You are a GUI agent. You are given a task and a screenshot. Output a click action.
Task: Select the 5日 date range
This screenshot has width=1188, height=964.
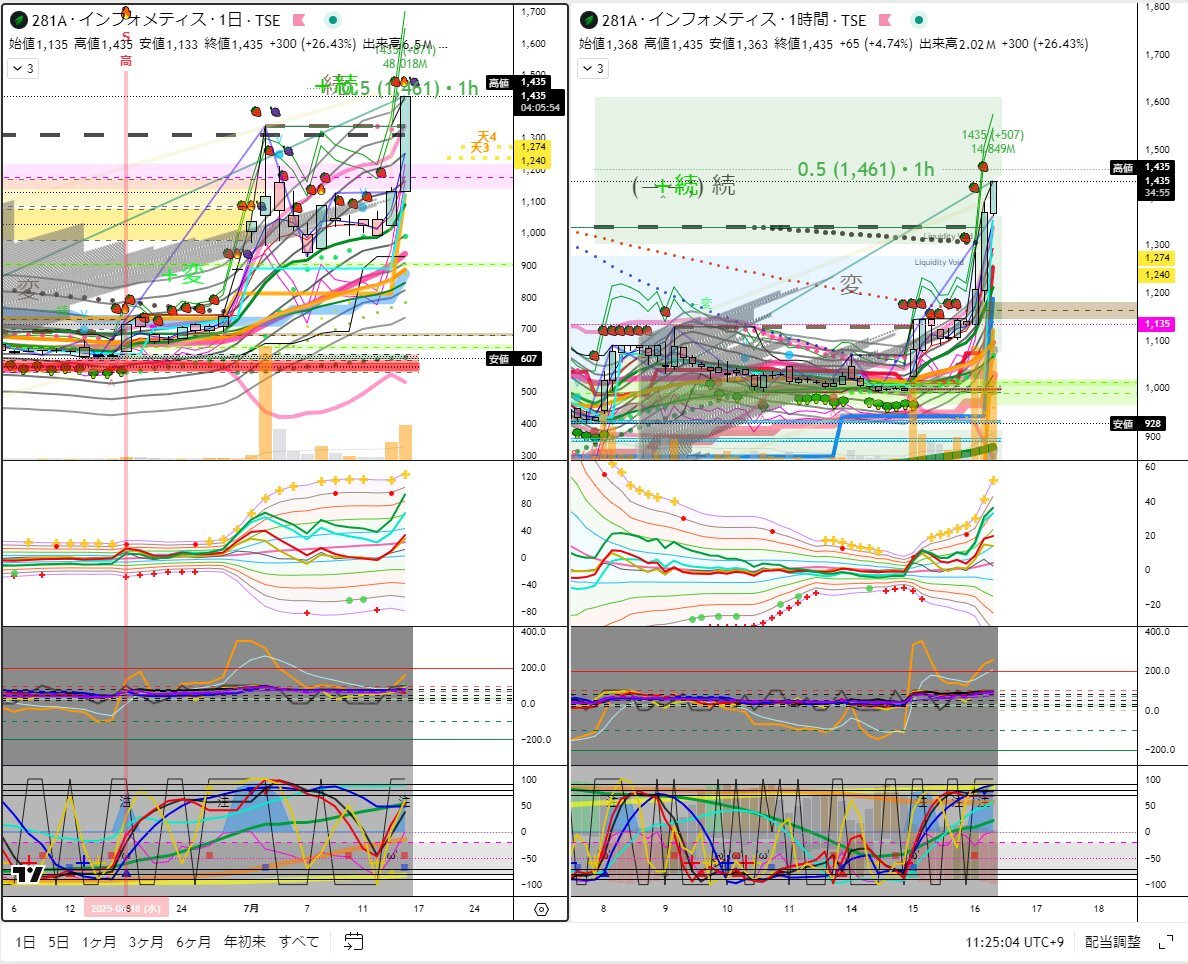[x=58, y=942]
